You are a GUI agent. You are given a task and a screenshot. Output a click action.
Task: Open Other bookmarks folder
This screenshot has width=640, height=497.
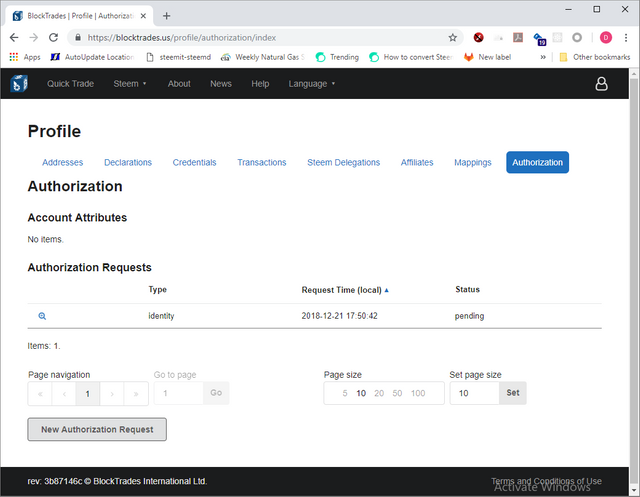coord(595,57)
